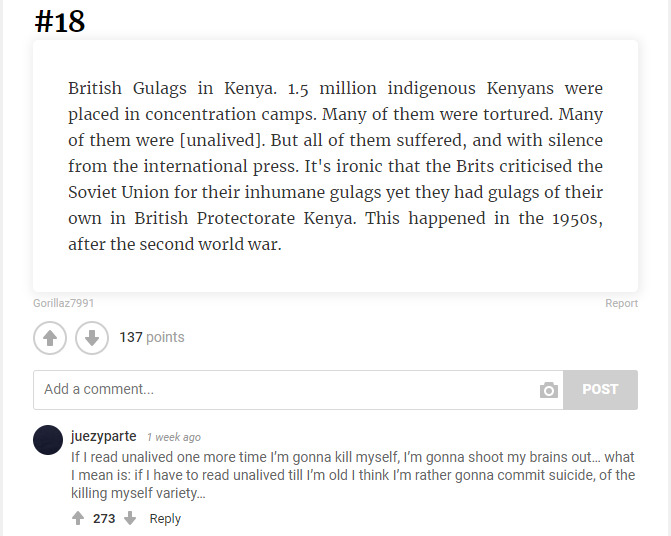
Task: Open juezyparte's round avatar
Action: tap(48, 440)
